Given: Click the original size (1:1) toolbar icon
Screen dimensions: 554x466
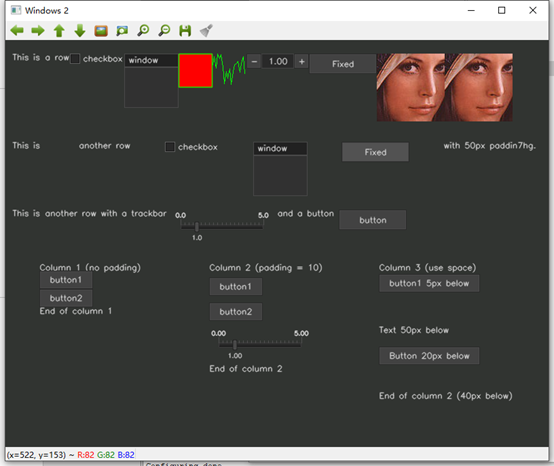Looking at the screenshot, I should tap(101, 31).
